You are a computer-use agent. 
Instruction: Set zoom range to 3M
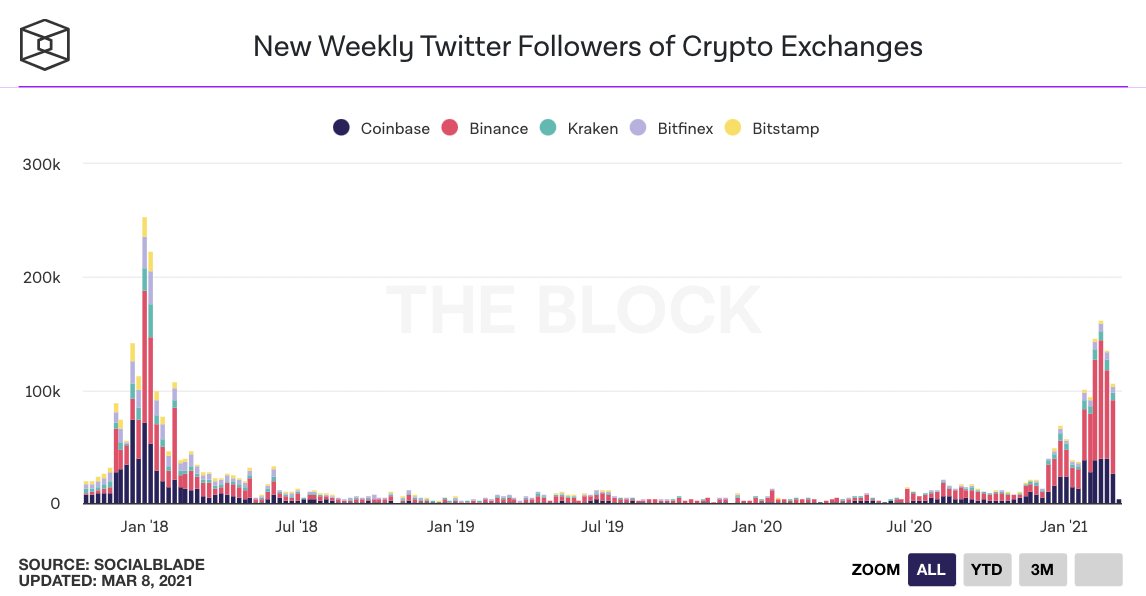(1042, 569)
